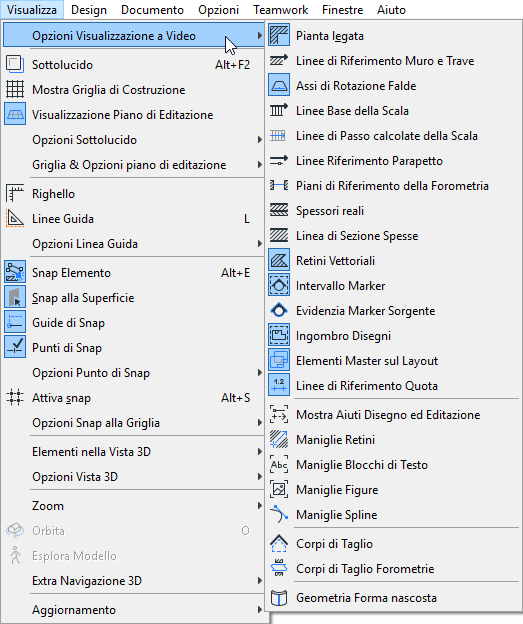Click the Esplora Modello icon
Image resolution: width=523 pixels, height=624 pixels.
pyautogui.click(x=16, y=556)
